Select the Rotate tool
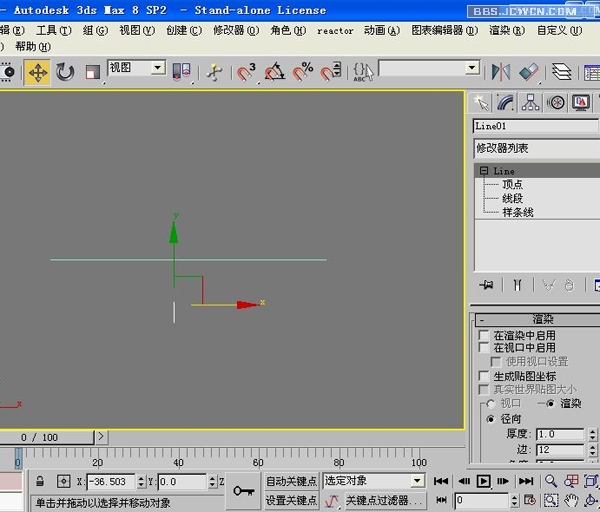 coord(65,72)
